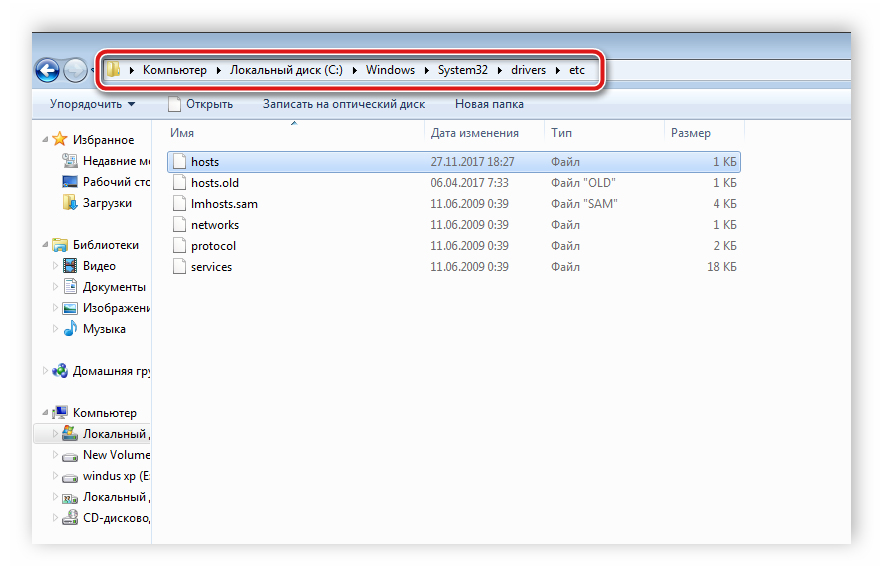Viewport: 883px width, 576px height.
Task: Click Windows in the address path
Action: 390,70
